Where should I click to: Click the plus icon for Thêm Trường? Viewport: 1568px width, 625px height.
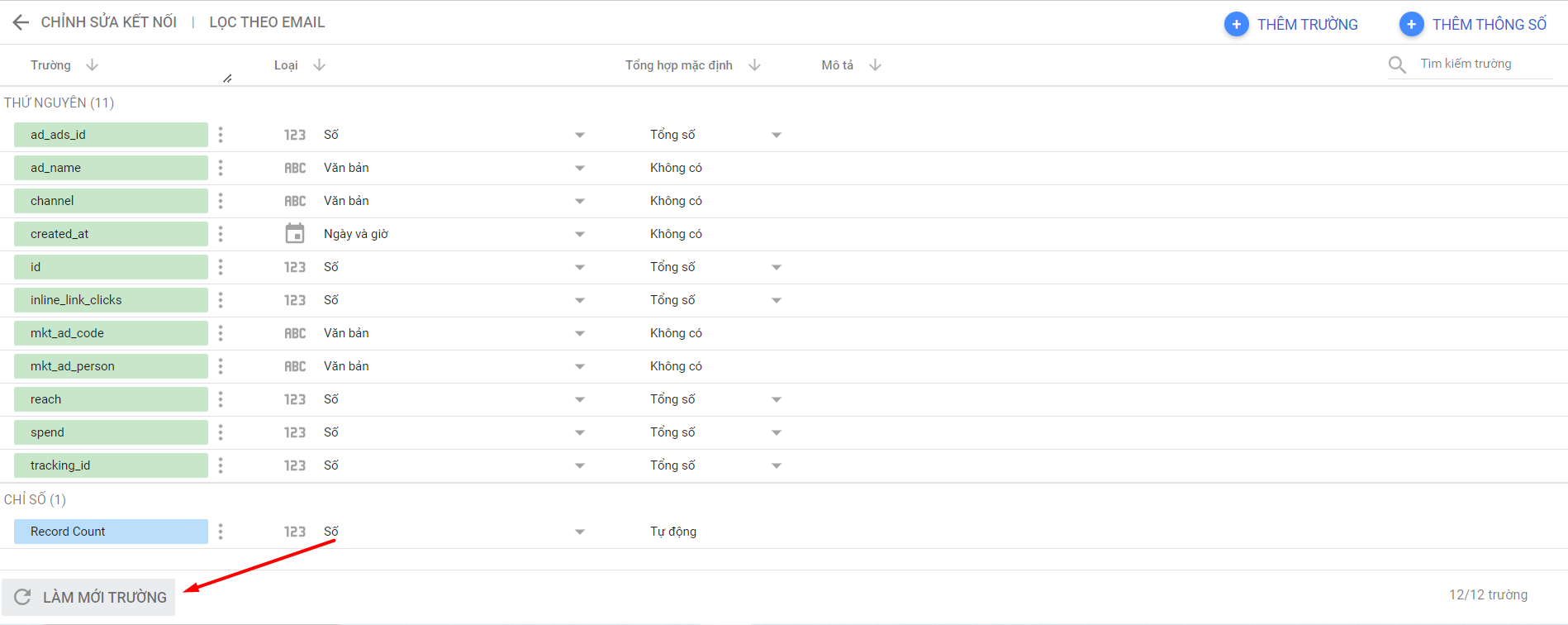point(1236,24)
